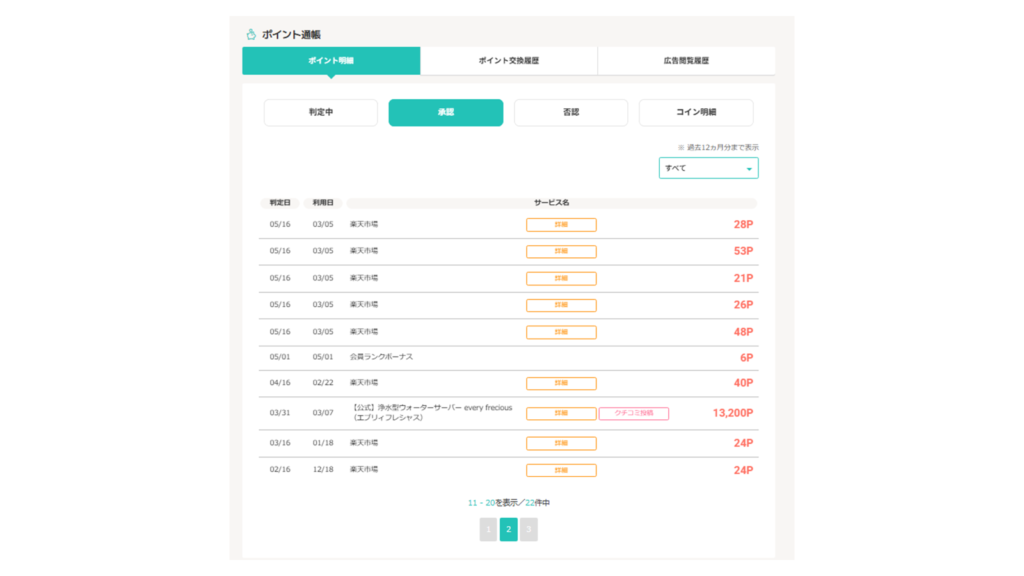View 詳細 of the 48P row
Image resolution: width=1024 pixels, height=576 pixels.
(561, 332)
